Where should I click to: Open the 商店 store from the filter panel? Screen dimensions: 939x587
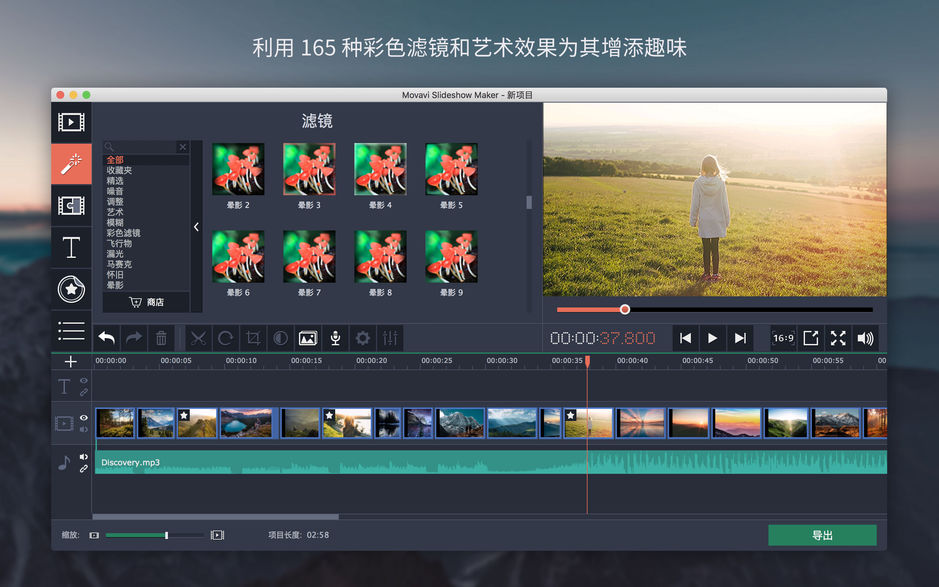point(145,302)
